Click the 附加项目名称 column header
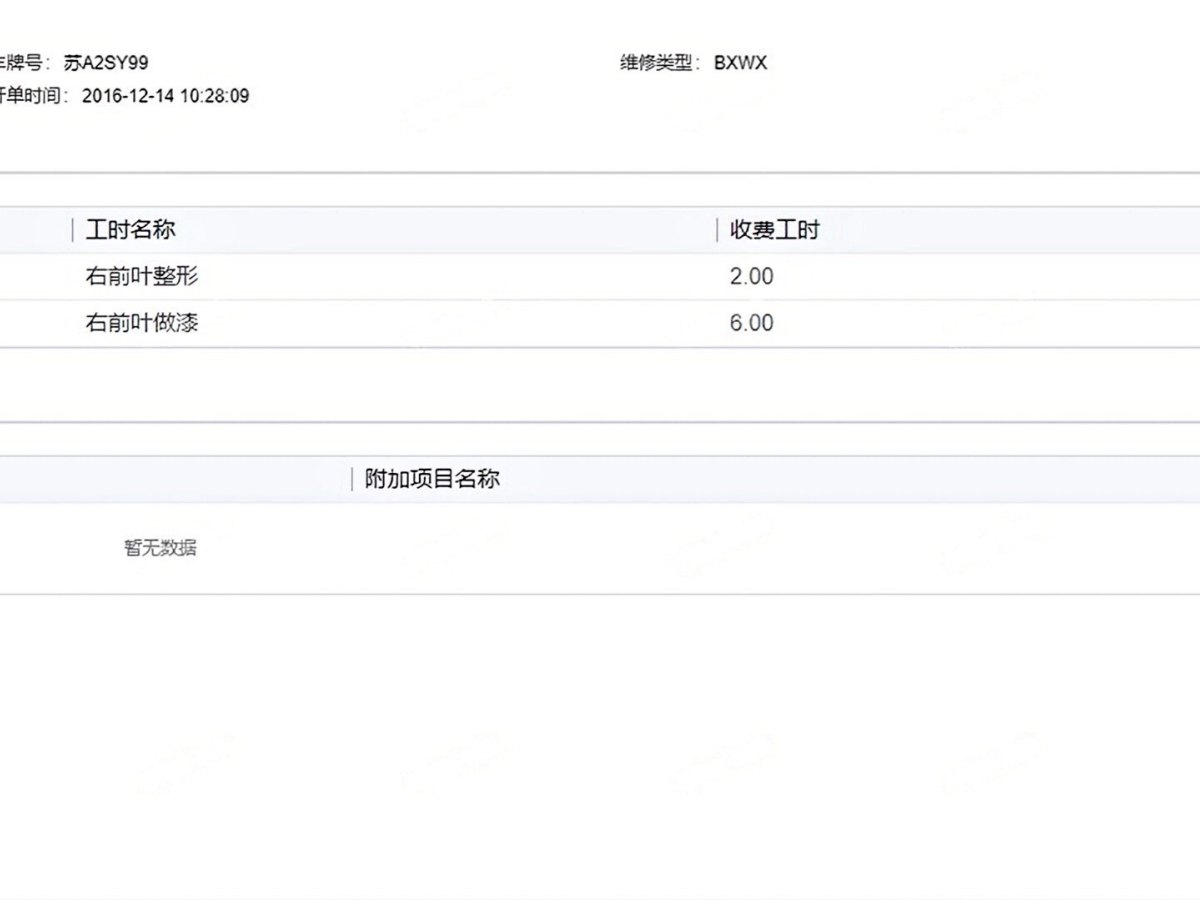1200x900 pixels. pos(432,479)
